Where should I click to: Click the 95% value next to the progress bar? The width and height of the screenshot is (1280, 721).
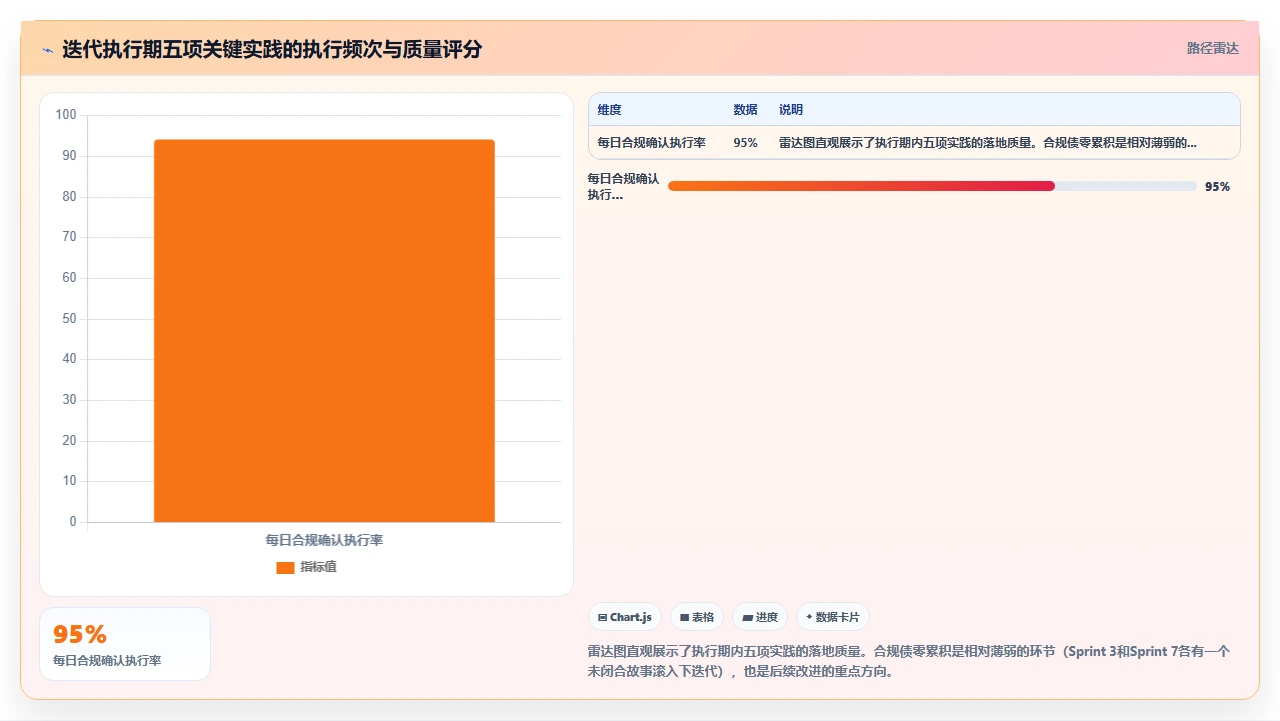[1217, 187]
